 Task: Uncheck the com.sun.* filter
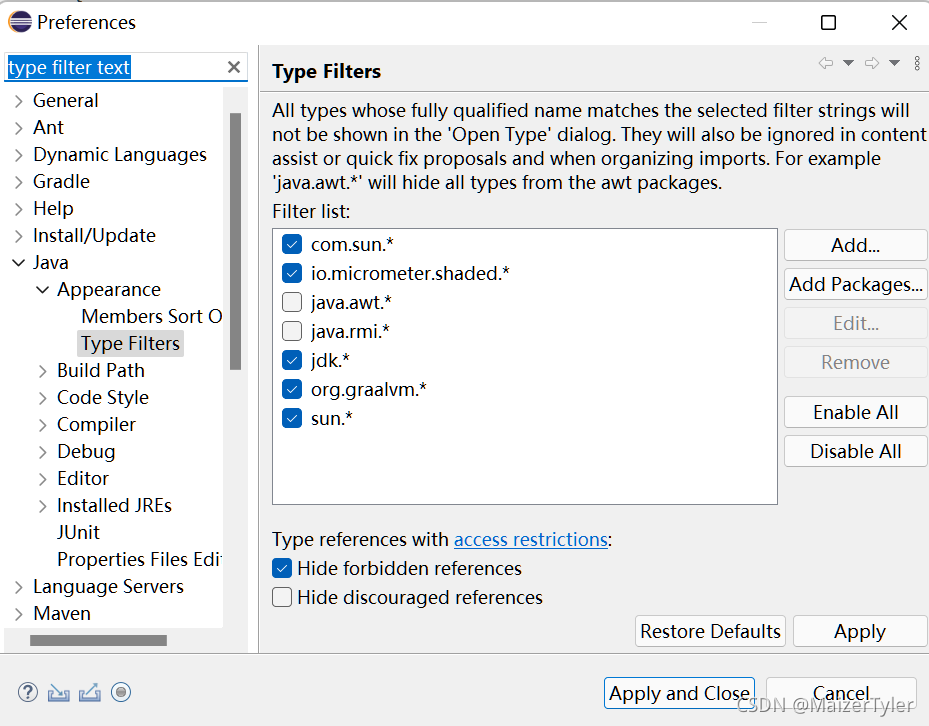coord(291,243)
